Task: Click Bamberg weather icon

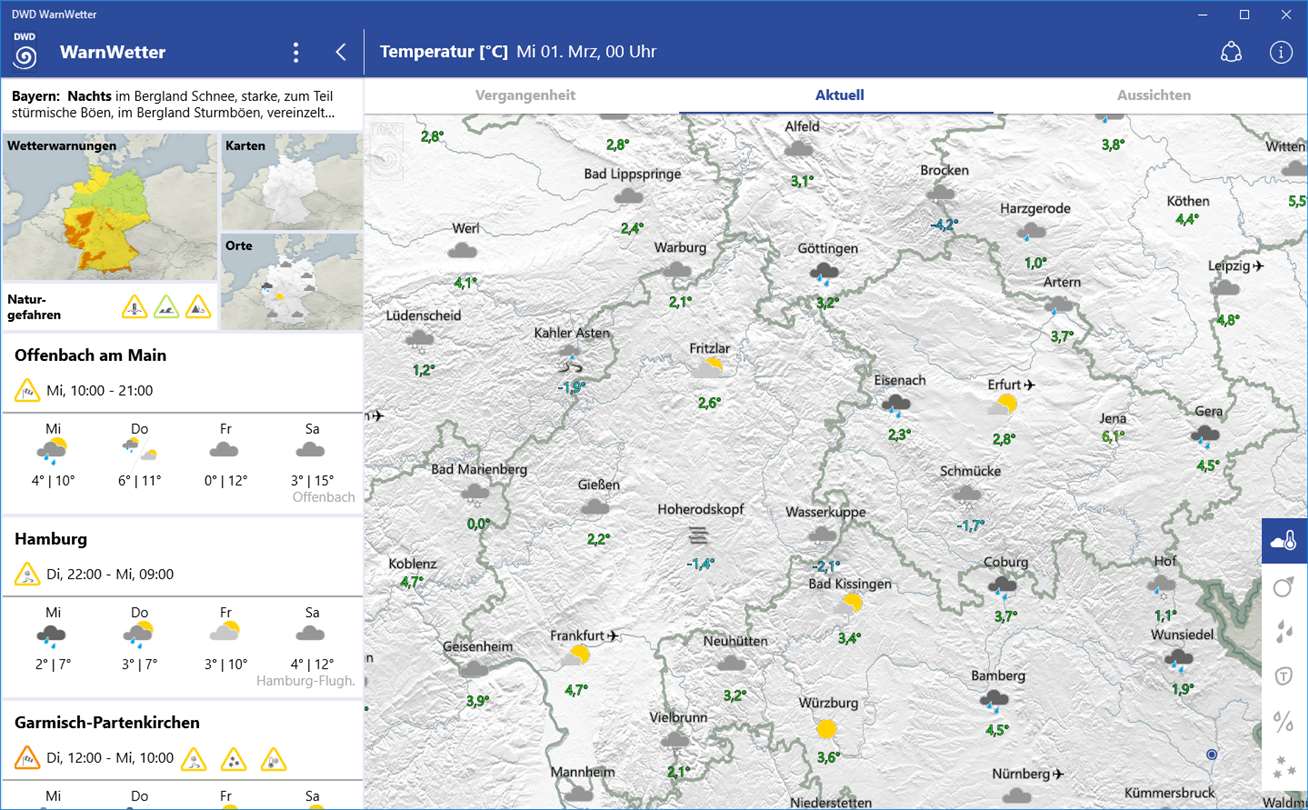Action: 994,701
